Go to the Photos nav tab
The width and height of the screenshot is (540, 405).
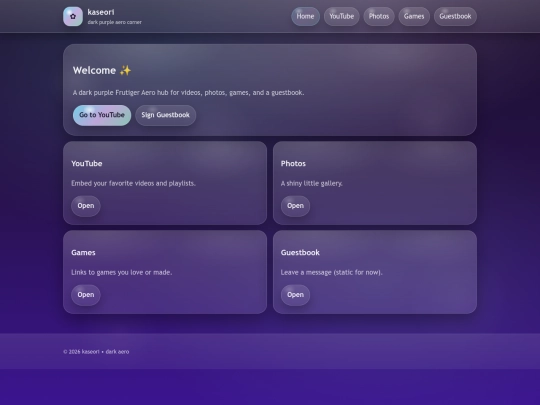pyautogui.click(x=379, y=17)
